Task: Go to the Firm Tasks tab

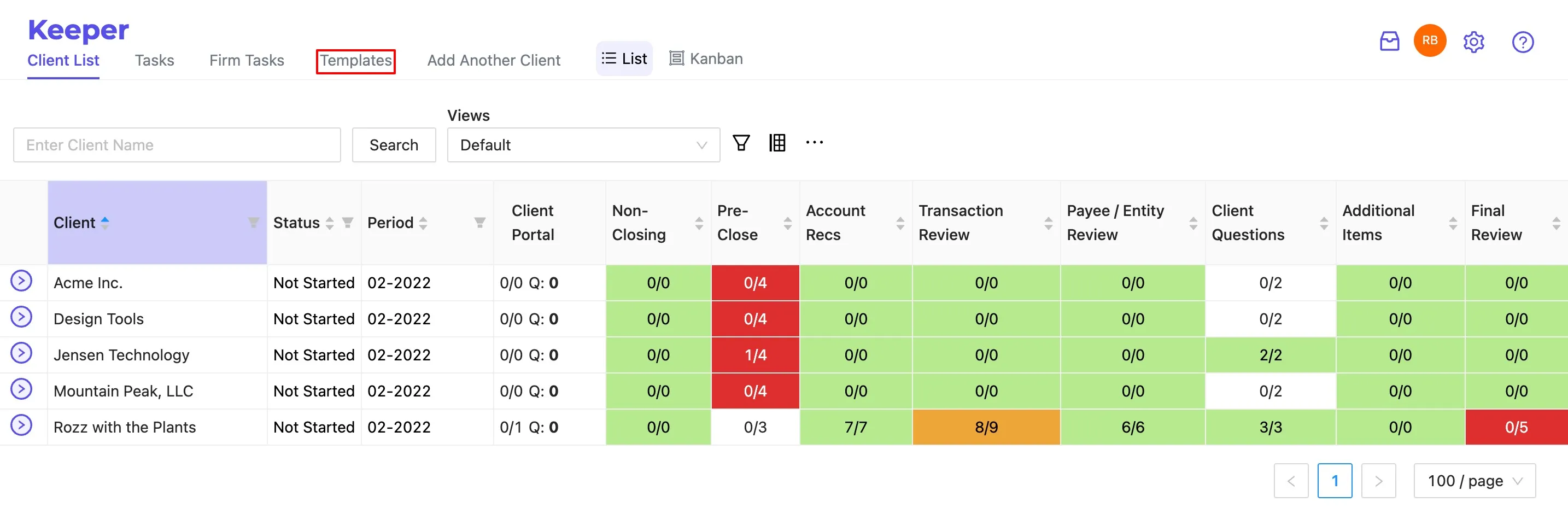Action: (x=247, y=60)
